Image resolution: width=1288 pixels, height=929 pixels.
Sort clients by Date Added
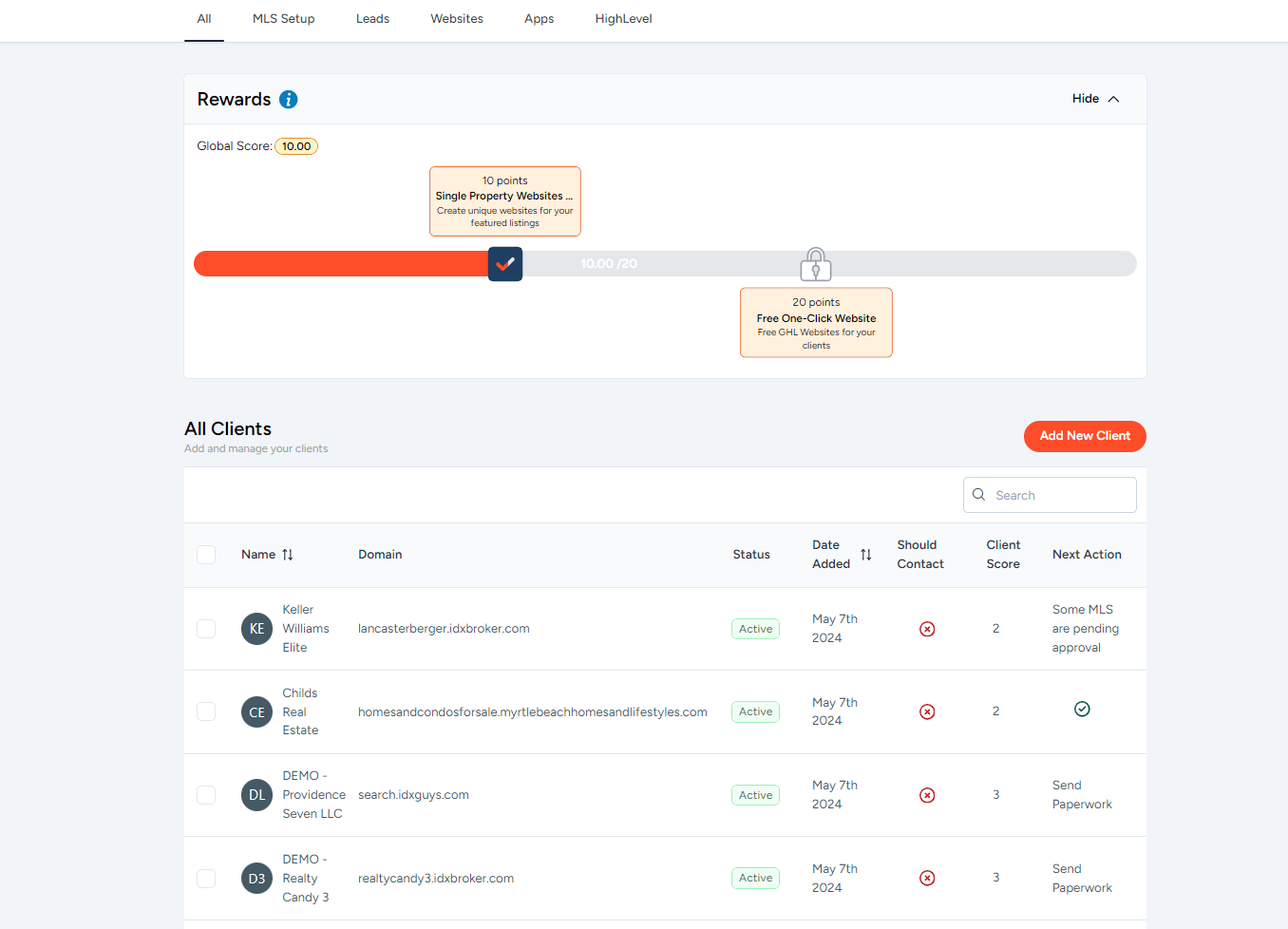[x=865, y=554]
